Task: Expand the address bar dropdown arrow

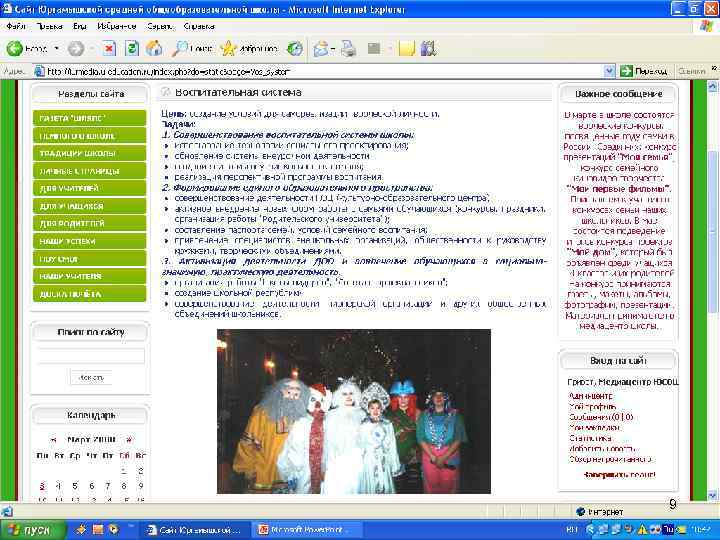Action: coord(609,71)
